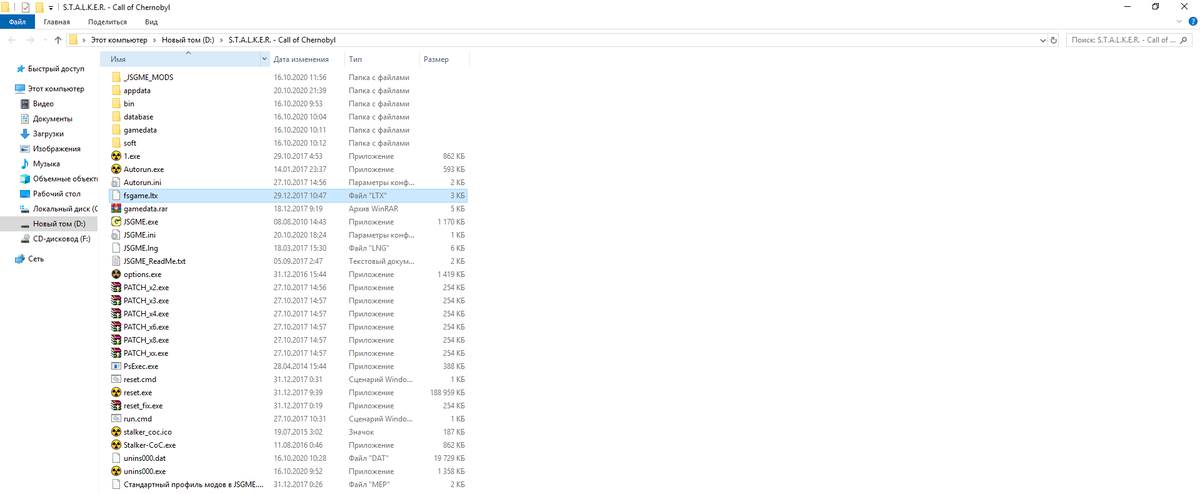Open the Имя column filter dropdown

[265, 59]
